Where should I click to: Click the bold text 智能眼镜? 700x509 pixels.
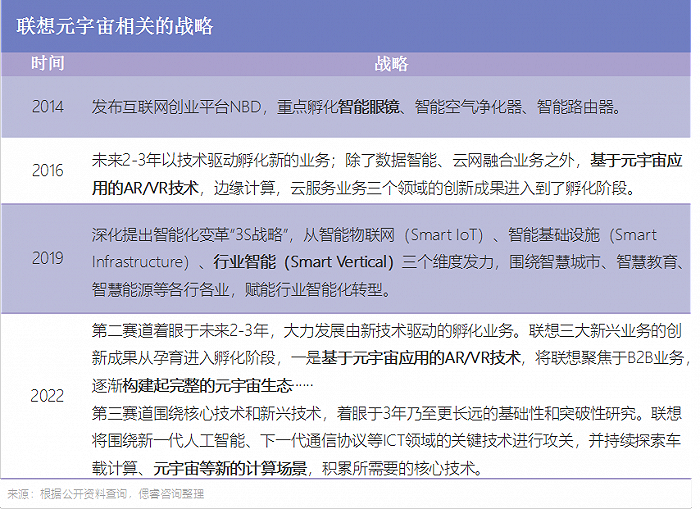(x=369, y=107)
